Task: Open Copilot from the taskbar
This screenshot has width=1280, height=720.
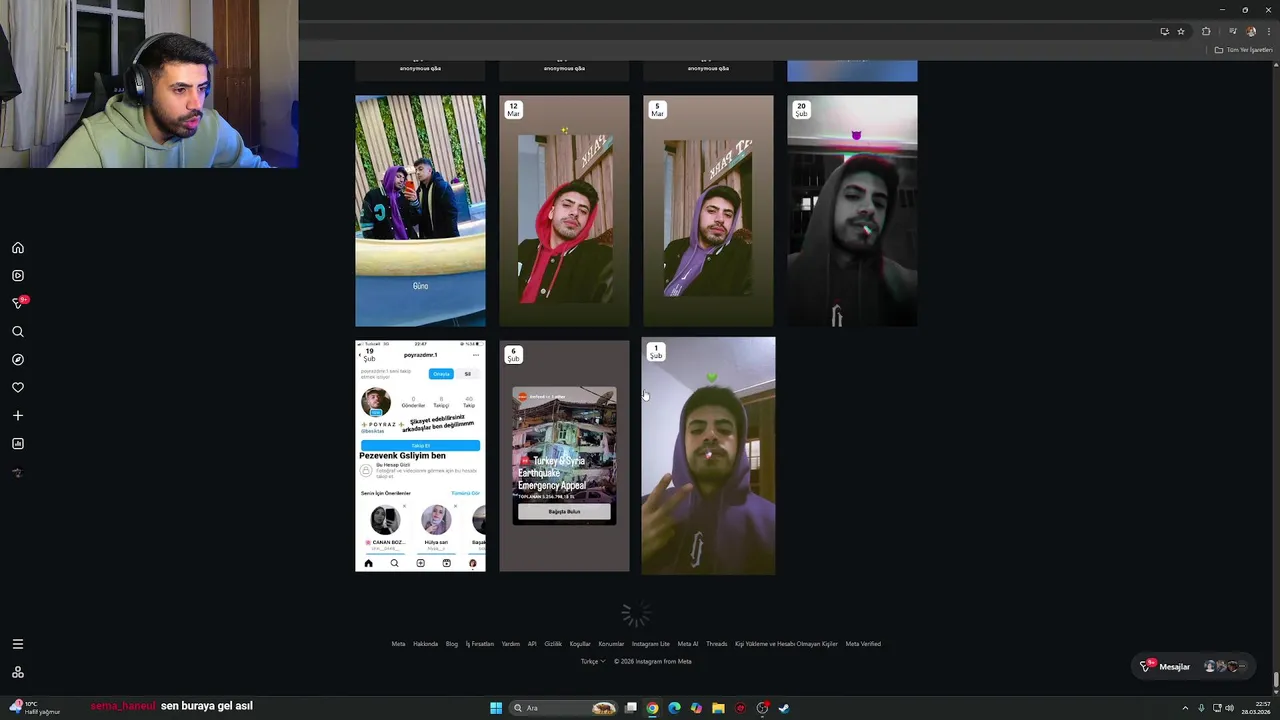Action: [x=696, y=708]
